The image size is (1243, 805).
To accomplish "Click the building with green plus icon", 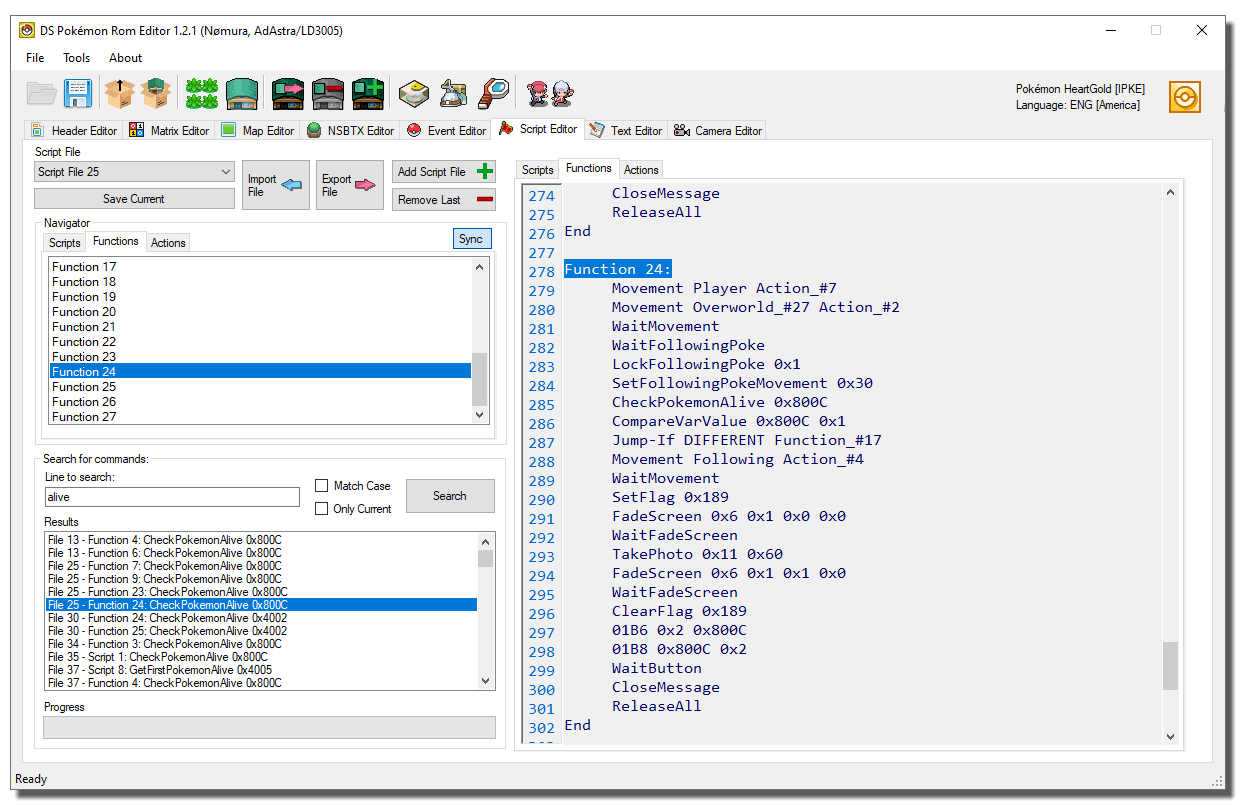I will pyautogui.click(x=368, y=94).
